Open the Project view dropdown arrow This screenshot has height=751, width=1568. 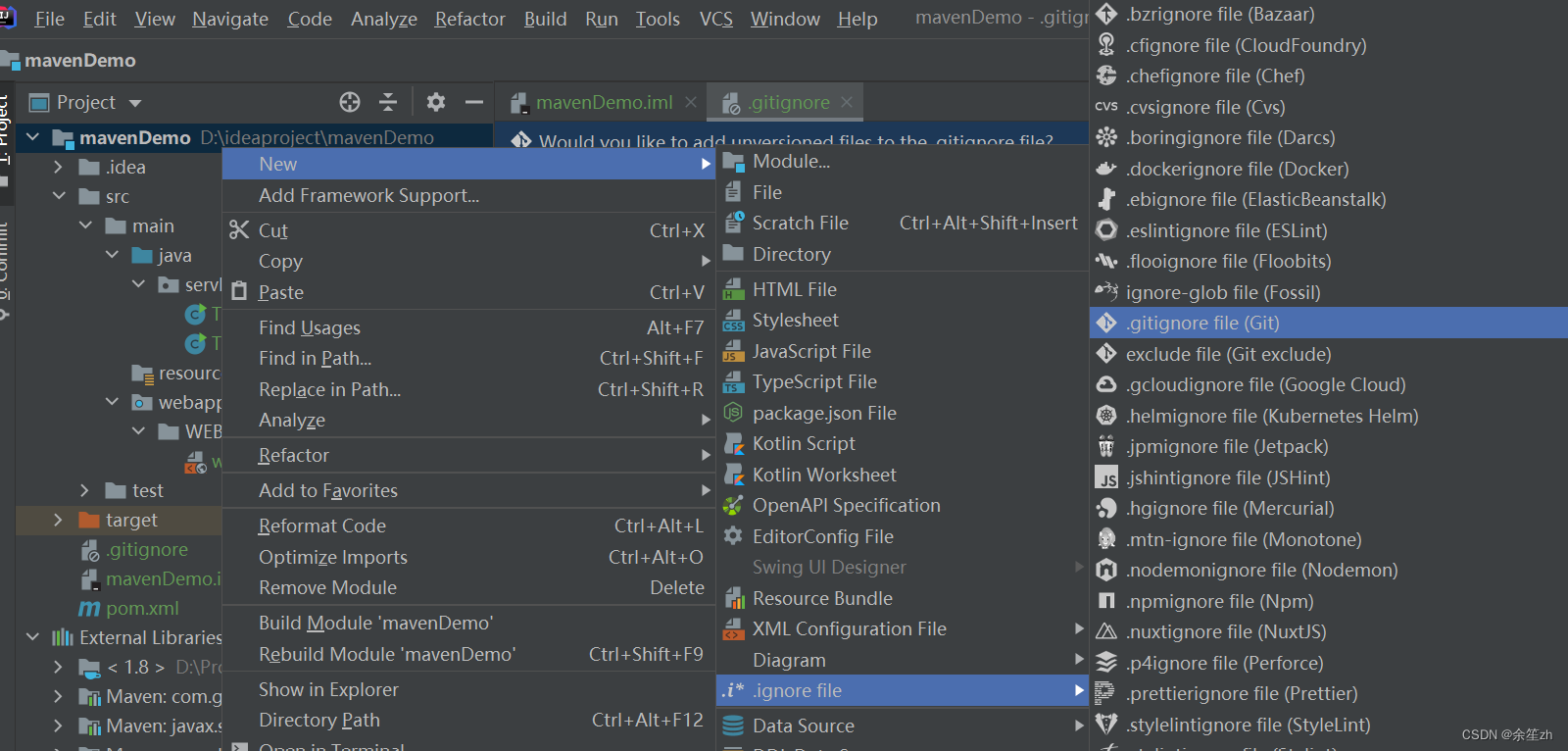click(135, 103)
